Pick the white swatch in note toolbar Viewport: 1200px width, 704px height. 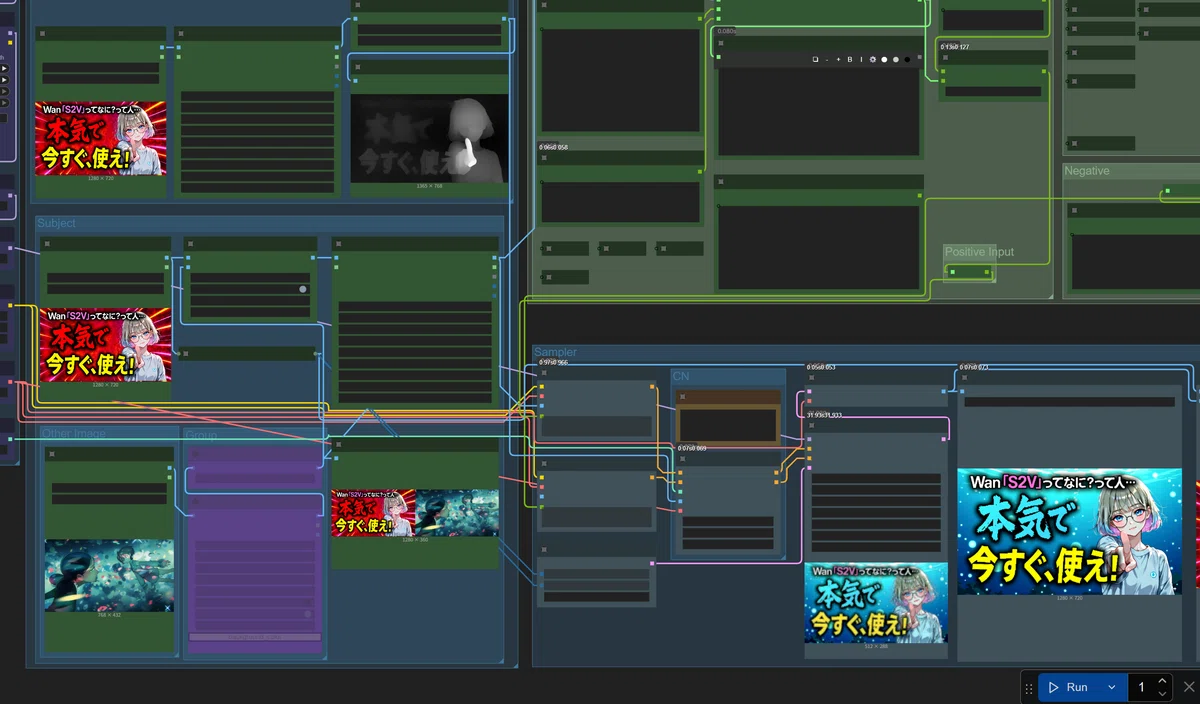click(x=884, y=60)
